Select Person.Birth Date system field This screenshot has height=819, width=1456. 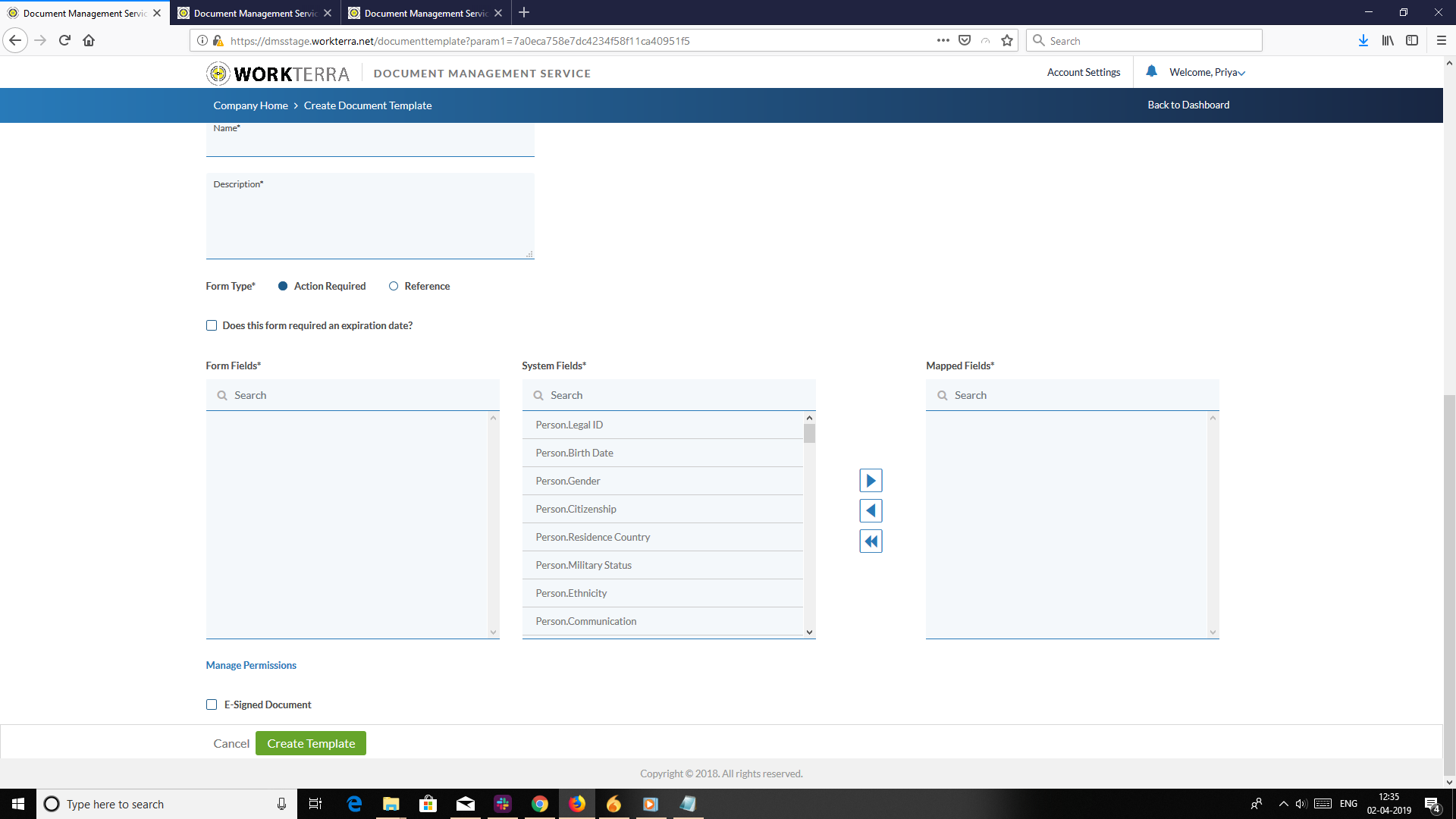[x=663, y=453]
